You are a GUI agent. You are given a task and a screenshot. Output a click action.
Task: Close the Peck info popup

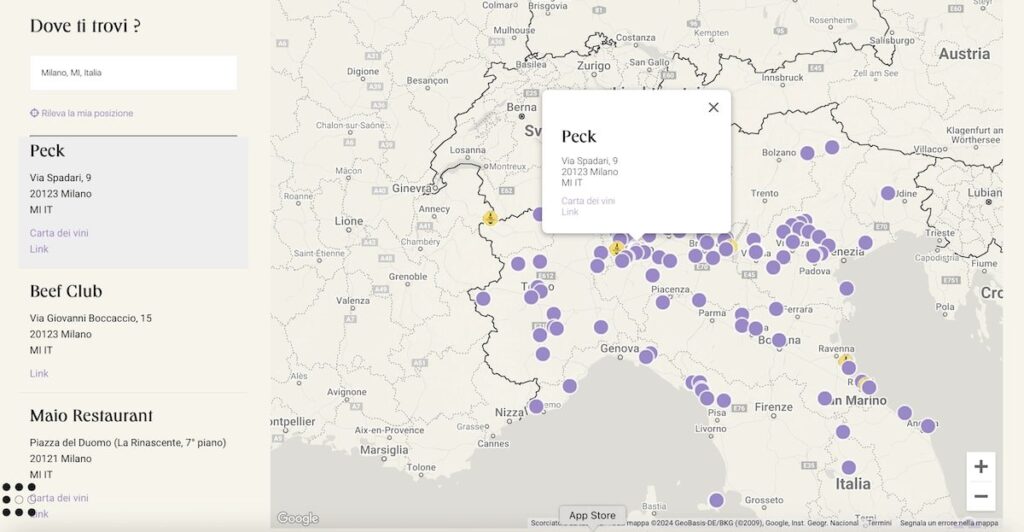(x=713, y=108)
